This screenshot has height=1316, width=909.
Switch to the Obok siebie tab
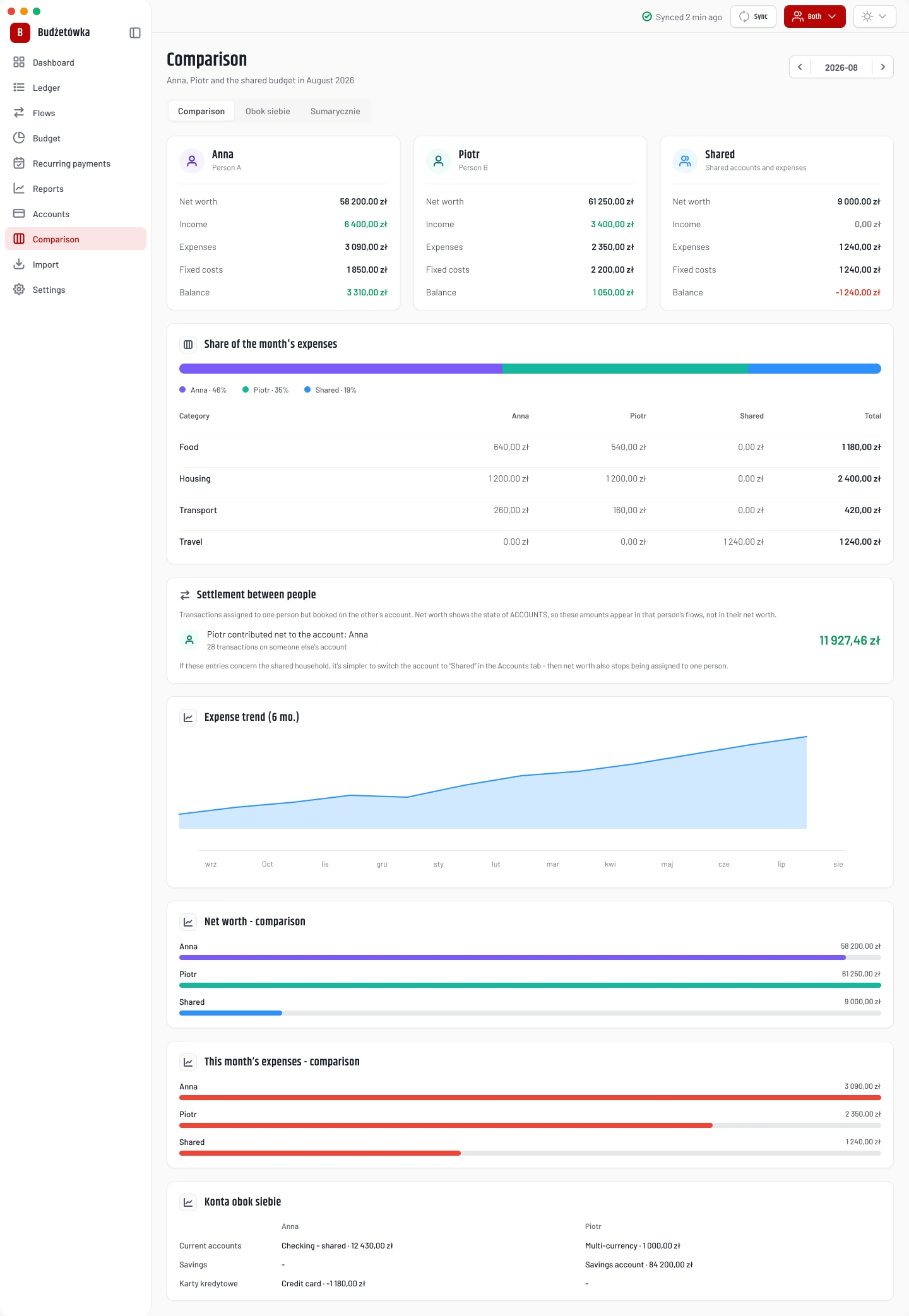tap(268, 111)
